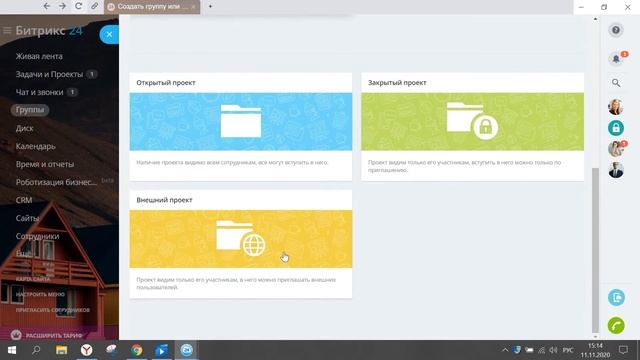This screenshot has width=640, height=360.
Task: Open Календарь in the left menu
Action: pyautogui.click(x=36, y=146)
